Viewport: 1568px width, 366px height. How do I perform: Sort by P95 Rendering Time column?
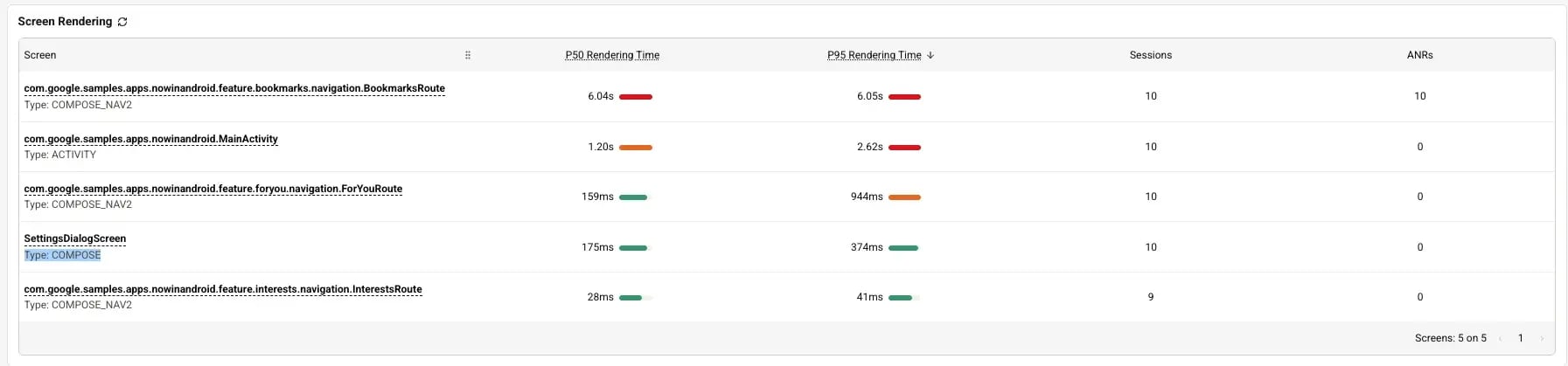click(x=875, y=55)
